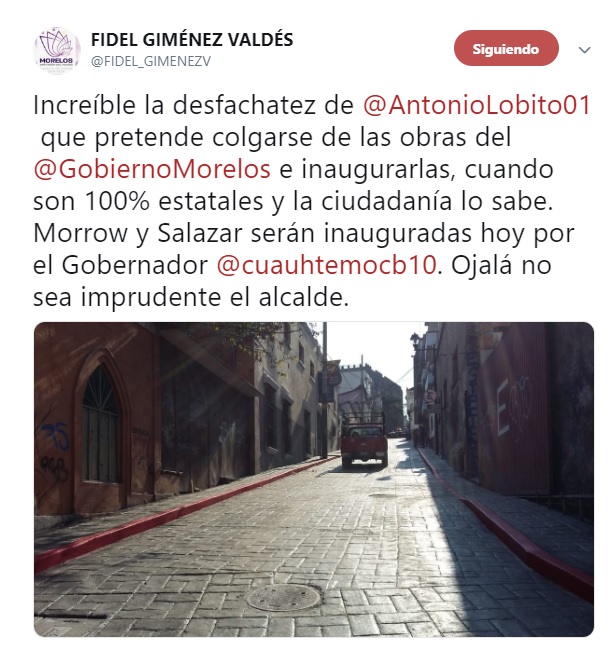Click the street lamp in the photo
The height and width of the screenshot is (649, 611).
click(415, 341)
